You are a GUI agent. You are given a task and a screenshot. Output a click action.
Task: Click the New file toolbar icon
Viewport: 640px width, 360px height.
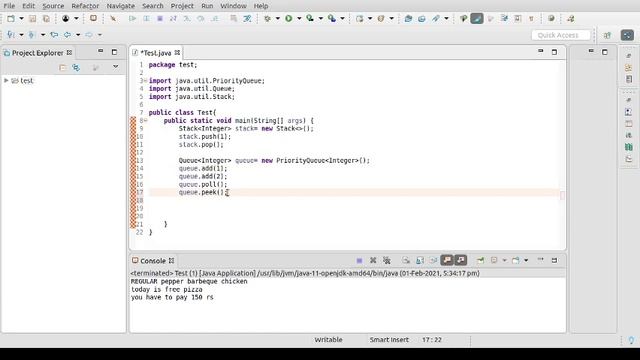(x=11, y=18)
